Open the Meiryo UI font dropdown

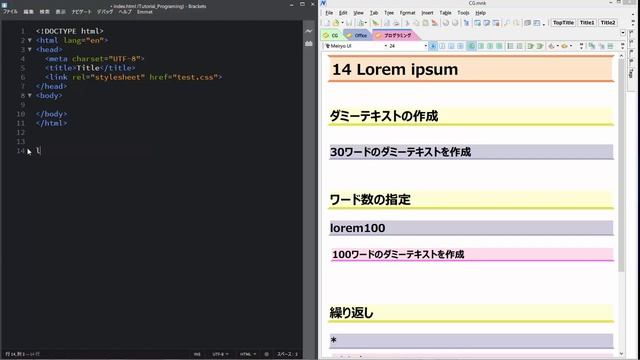coord(385,46)
